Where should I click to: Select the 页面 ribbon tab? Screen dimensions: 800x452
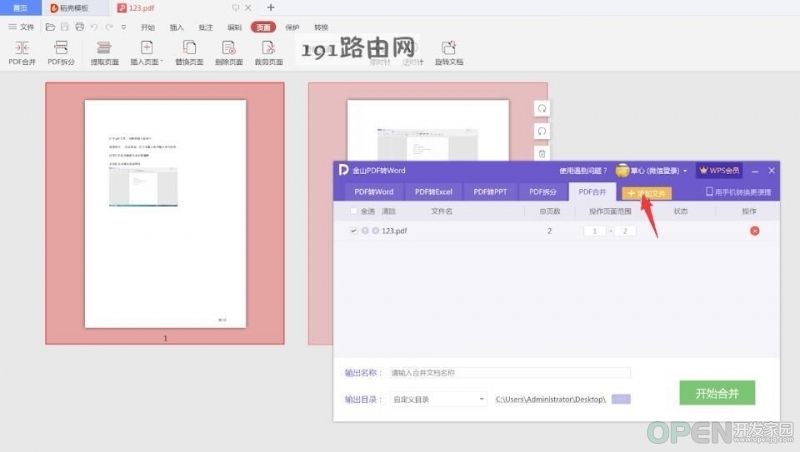[263, 28]
